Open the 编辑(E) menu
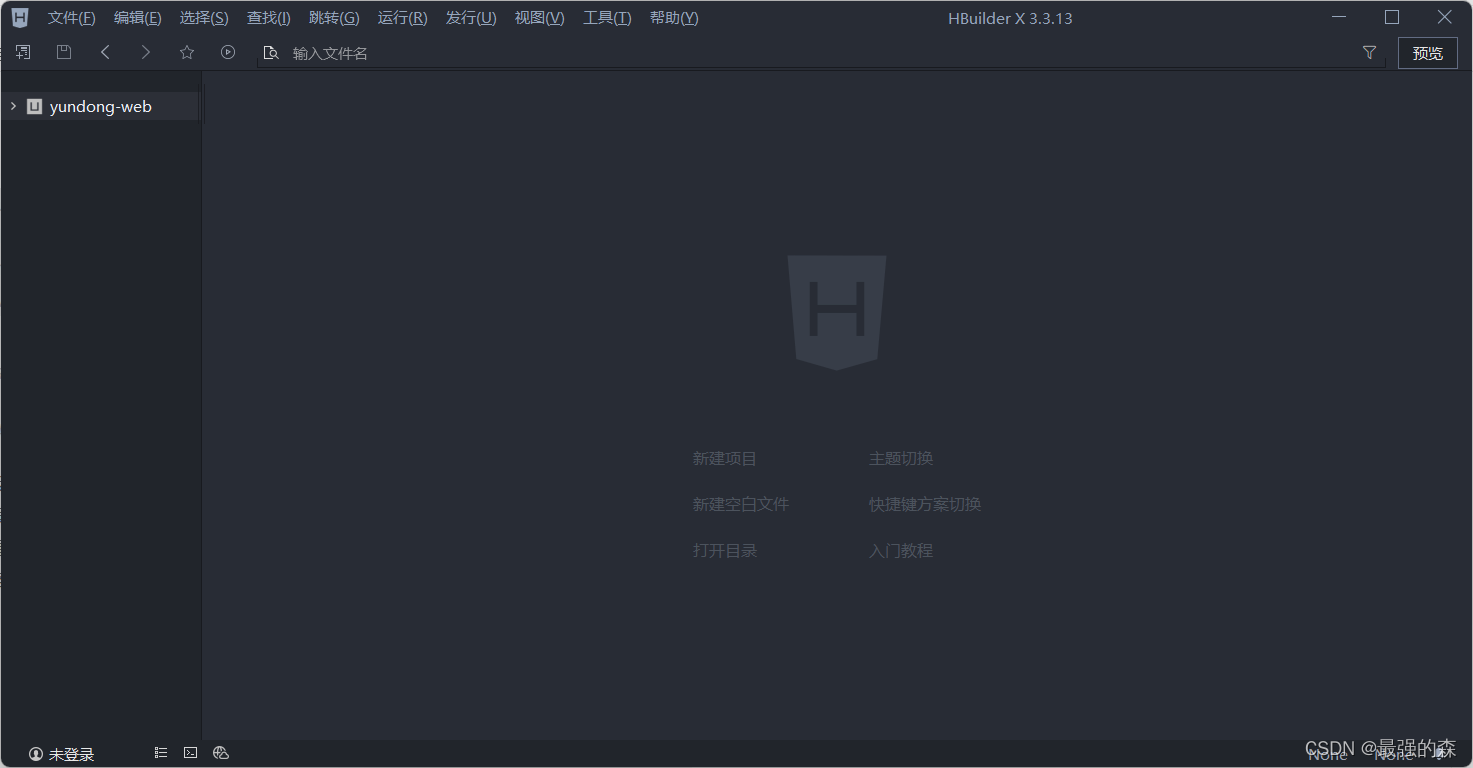The image size is (1473, 768). [138, 18]
